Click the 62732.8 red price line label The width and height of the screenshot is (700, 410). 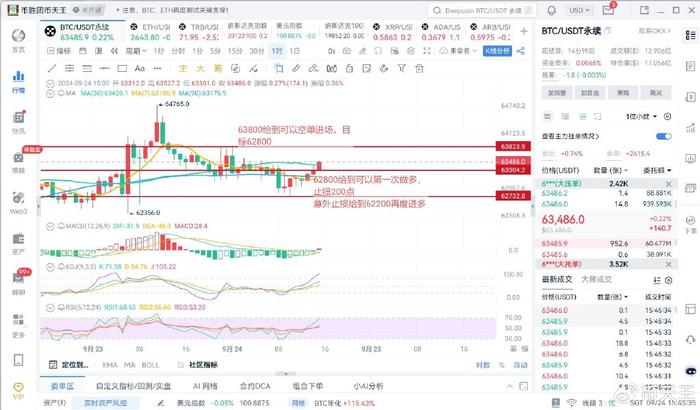click(513, 196)
